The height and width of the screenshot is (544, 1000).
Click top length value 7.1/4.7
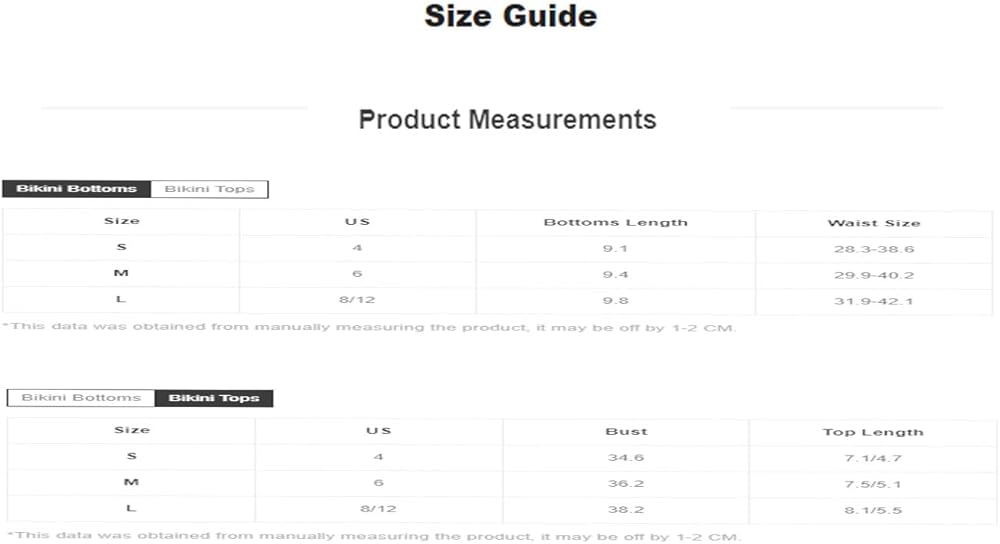pos(872,458)
